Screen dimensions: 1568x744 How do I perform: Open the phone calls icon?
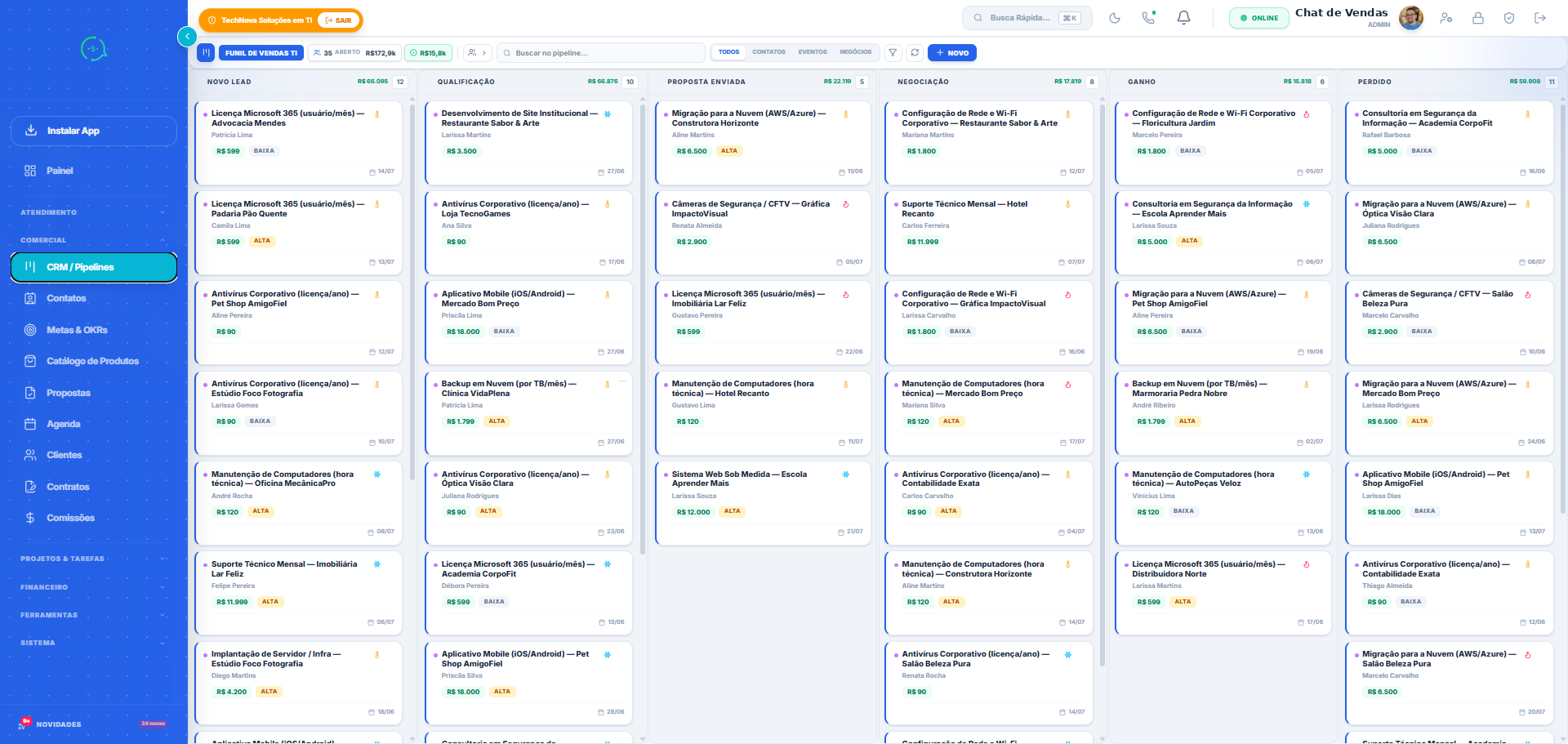tap(1149, 18)
